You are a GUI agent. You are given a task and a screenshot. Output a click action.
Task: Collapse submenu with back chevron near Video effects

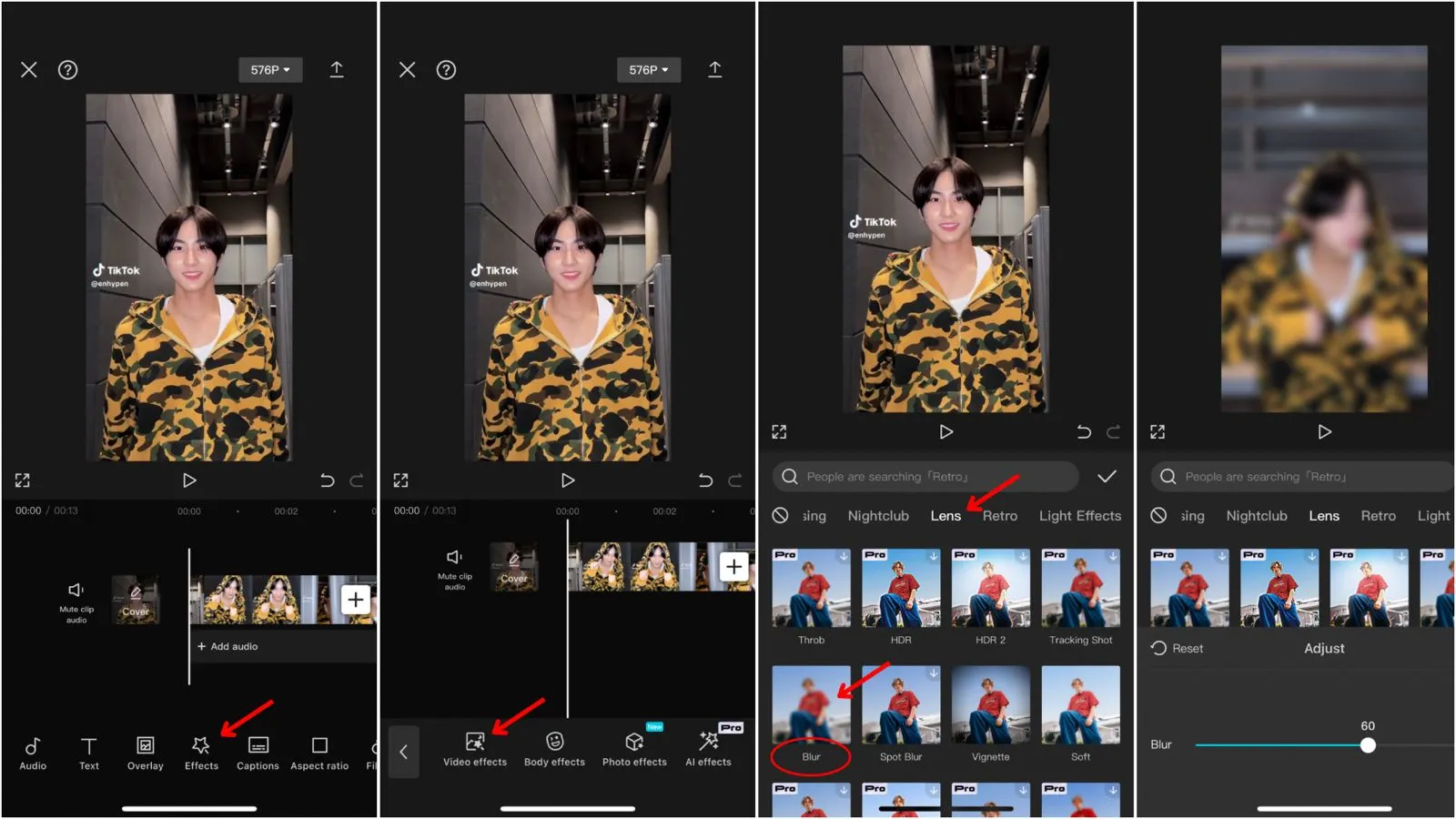pyautogui.click(x=404, y=752)
